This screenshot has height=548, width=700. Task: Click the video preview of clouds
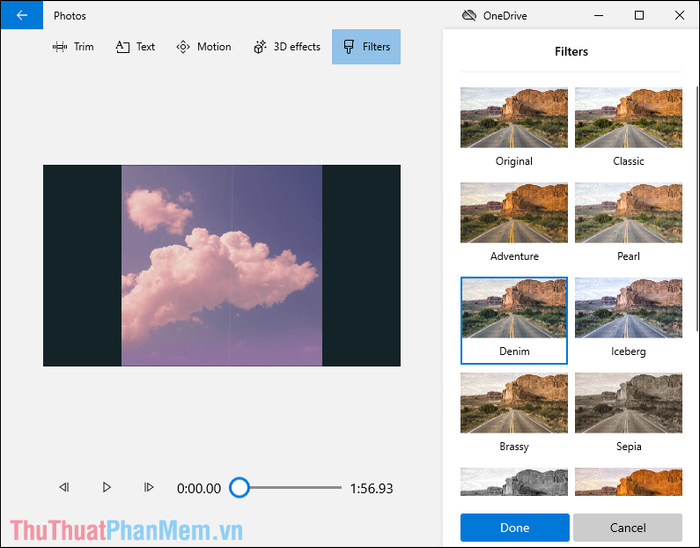pyautogui.click(x=222, y=266)
